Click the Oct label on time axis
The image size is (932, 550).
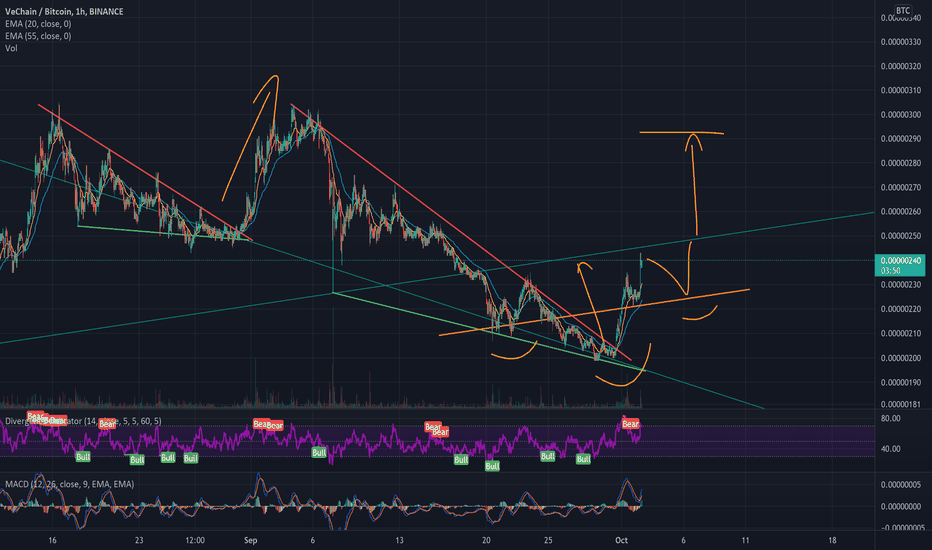(621, 540)
